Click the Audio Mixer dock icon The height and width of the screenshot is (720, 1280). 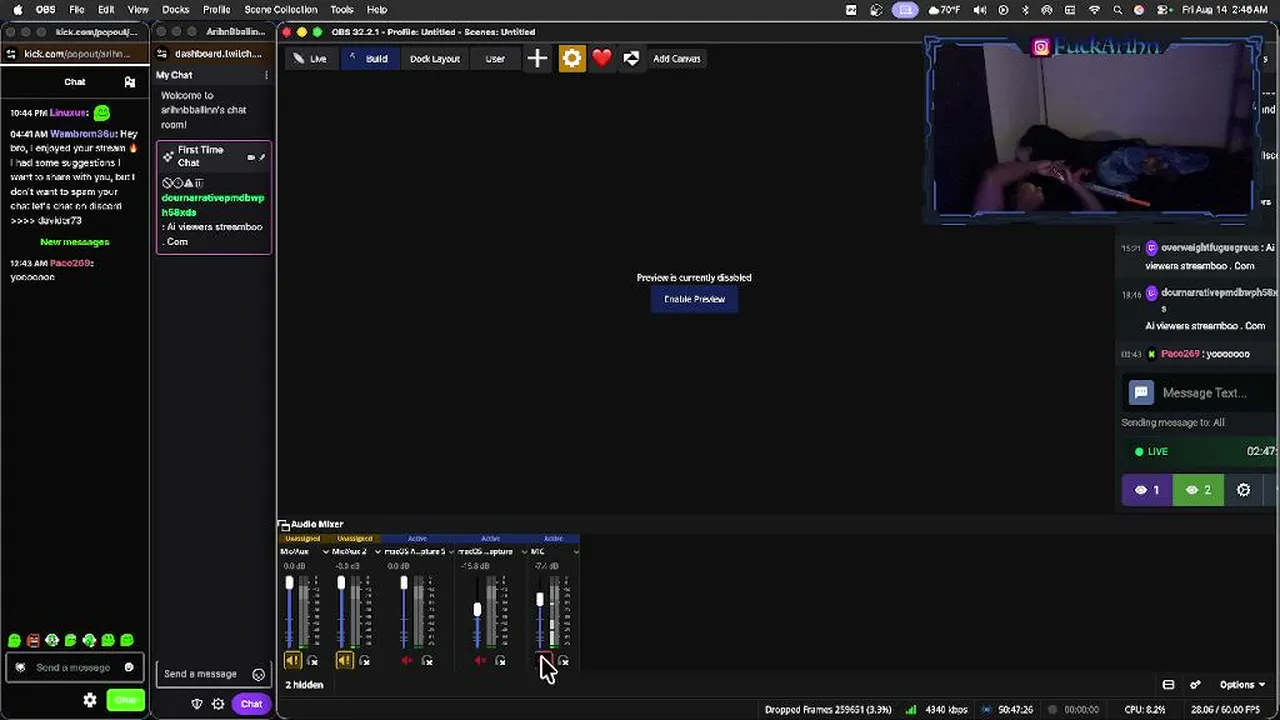(x=284, y=525)
